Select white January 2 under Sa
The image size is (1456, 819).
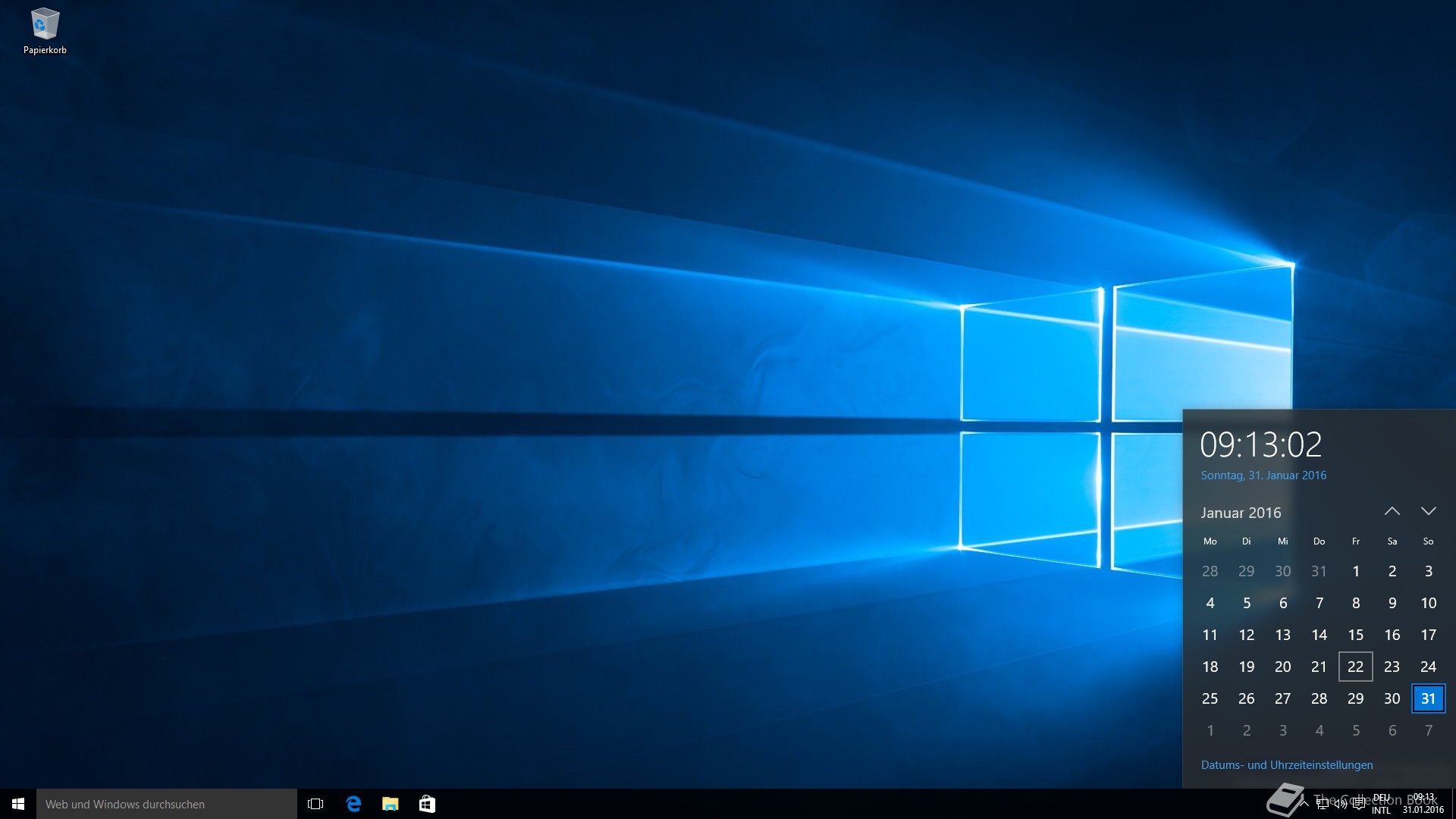(1392, 571)
